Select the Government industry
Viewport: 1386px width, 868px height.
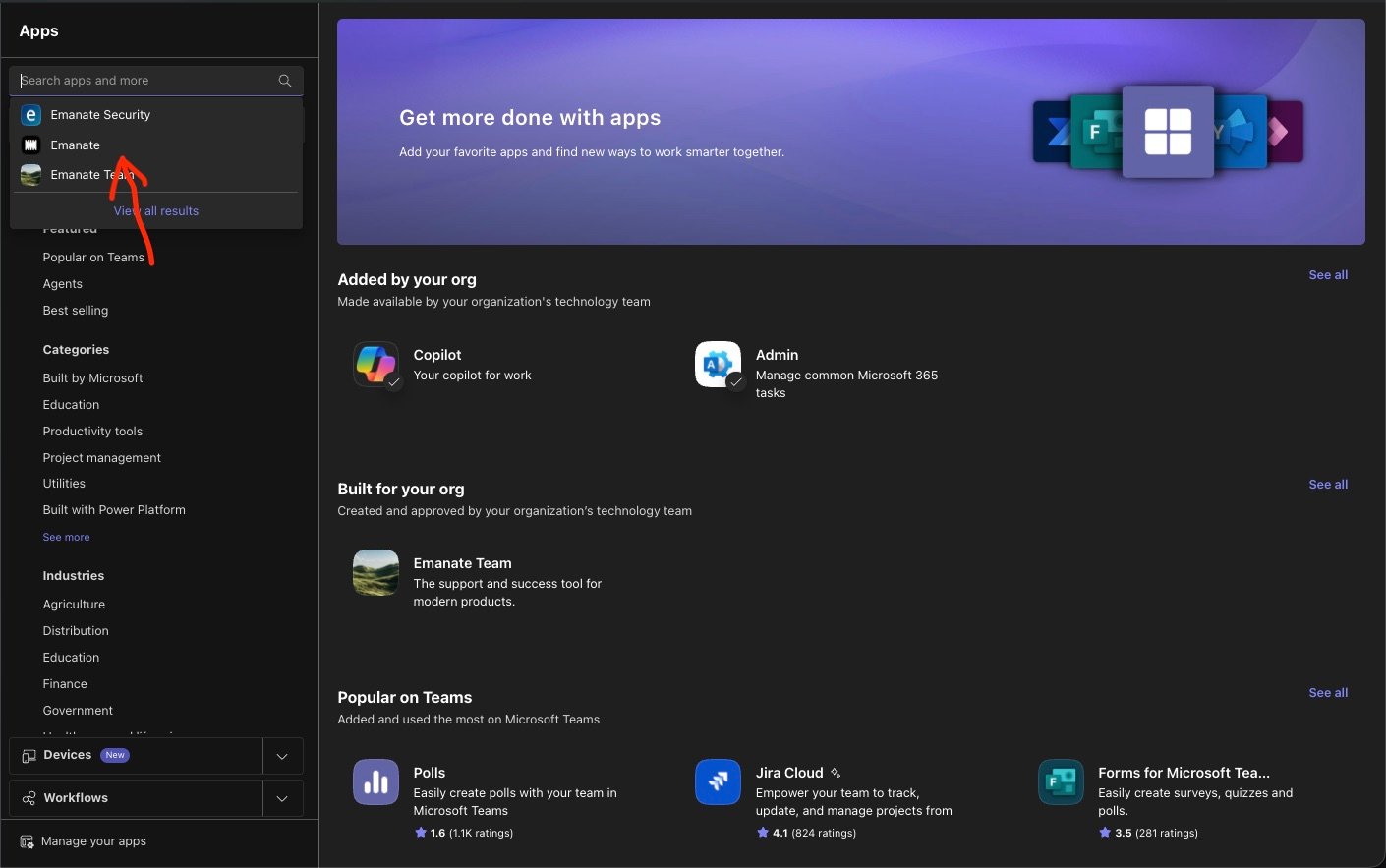[x=78, y=711]
